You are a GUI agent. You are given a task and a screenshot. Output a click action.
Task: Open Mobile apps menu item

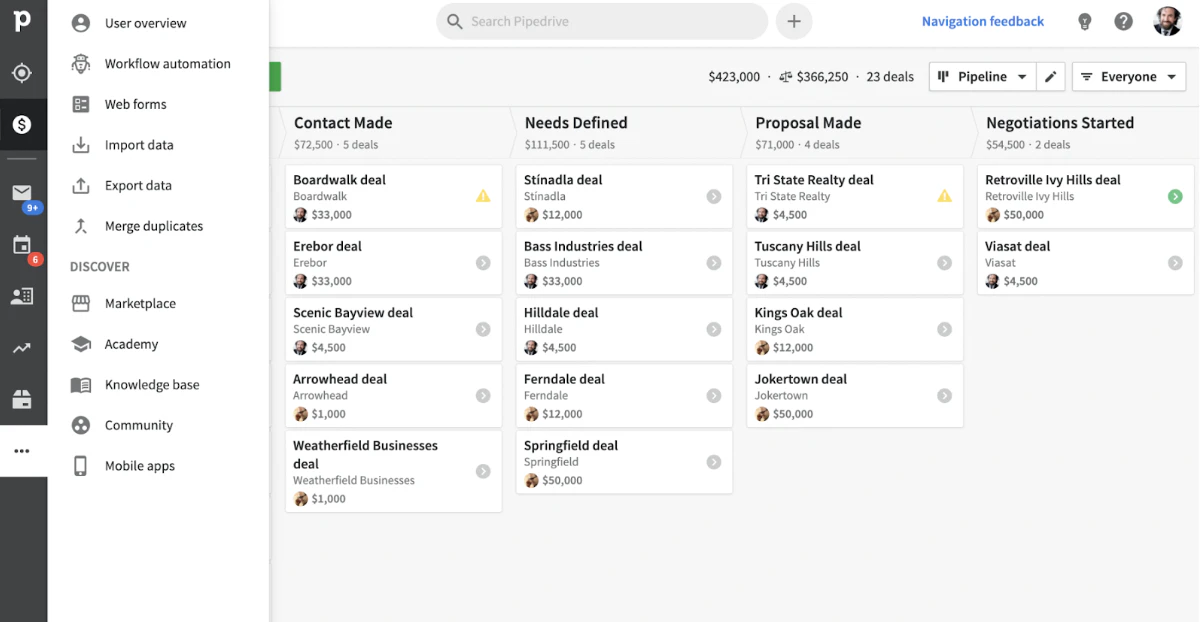(x=158, y=466)
